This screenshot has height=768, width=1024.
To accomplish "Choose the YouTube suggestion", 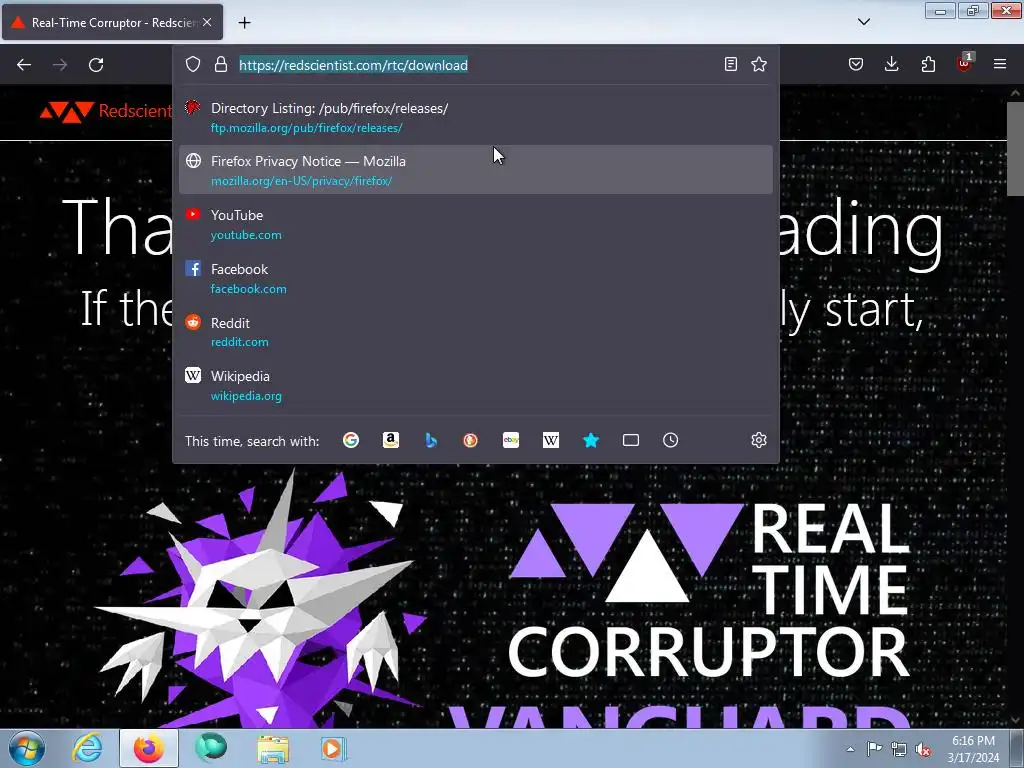I will [x=475, y=224].
